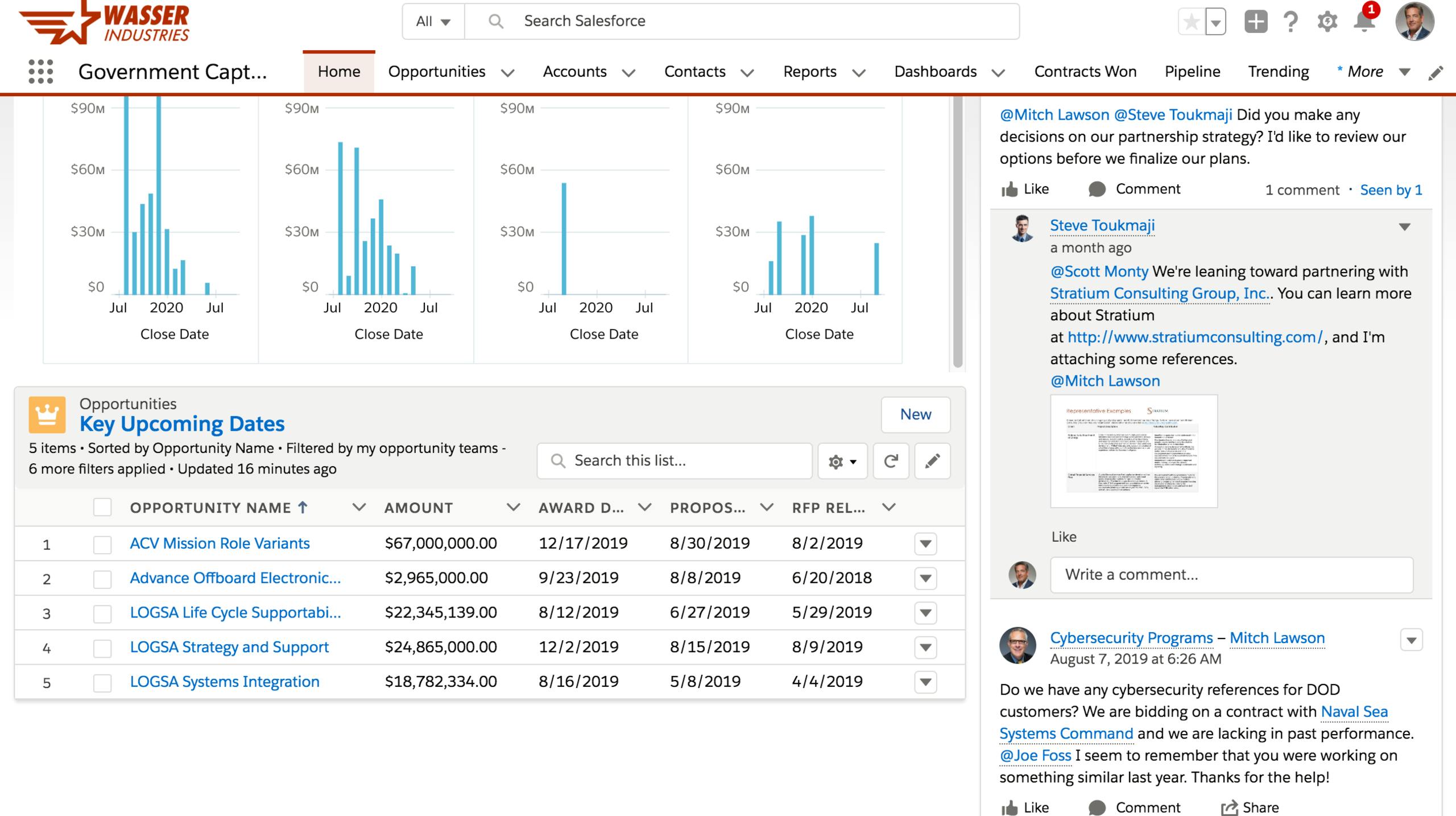1456x816 pixels.
Task: Click the thumbs-up Like on Mitch Lawson mention post
Action: pos(1025,189)
